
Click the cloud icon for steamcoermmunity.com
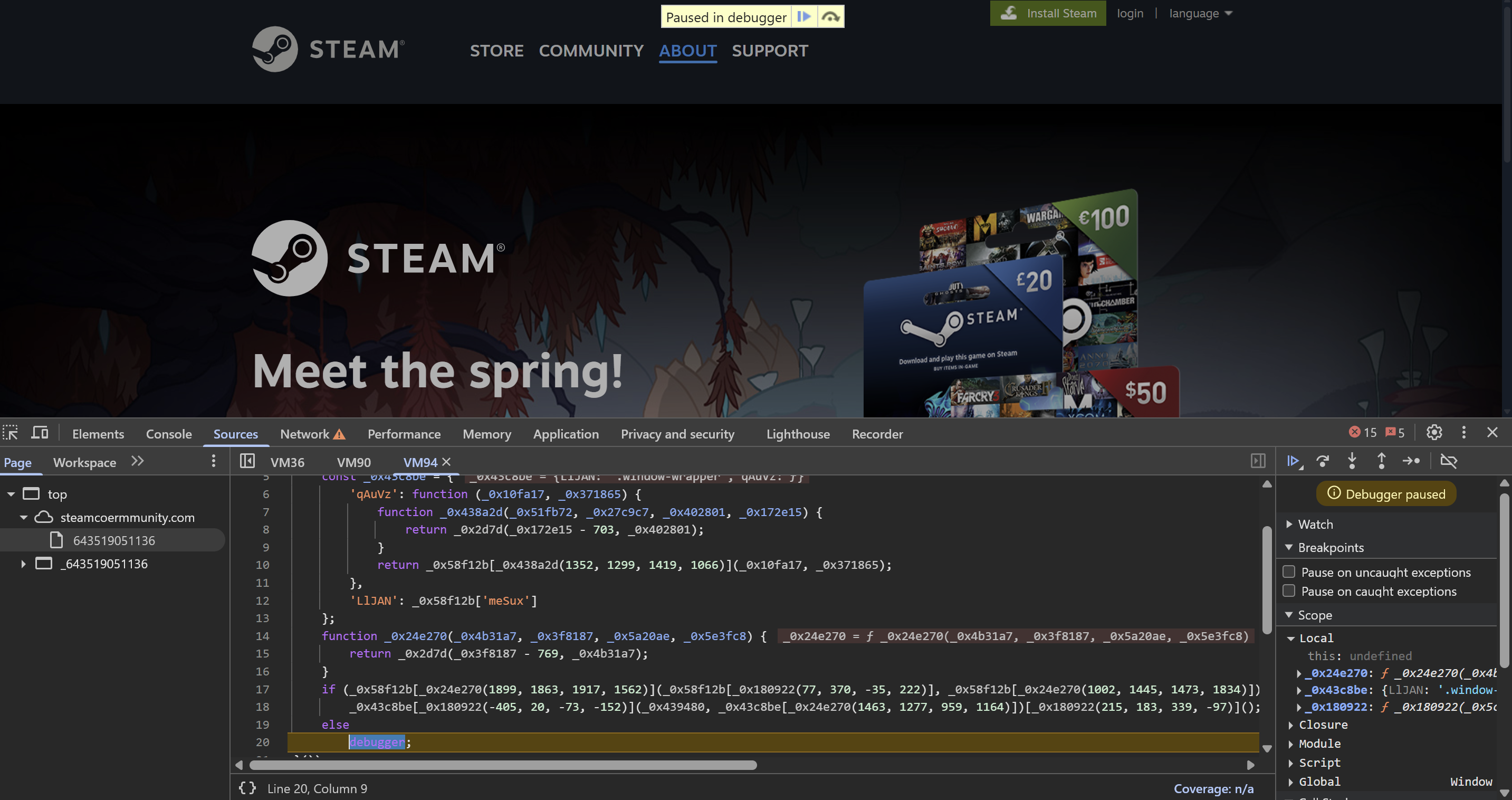tap(44, 517)
